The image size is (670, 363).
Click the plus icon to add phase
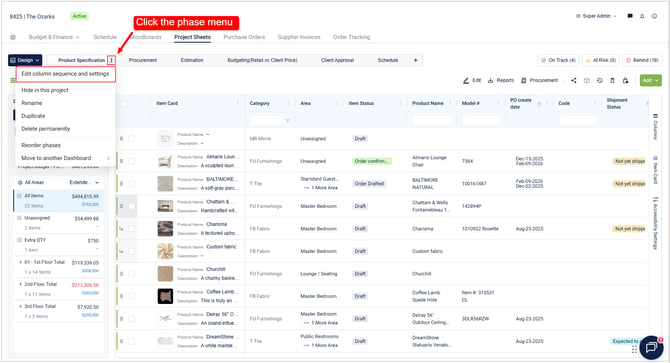(415, 60)
